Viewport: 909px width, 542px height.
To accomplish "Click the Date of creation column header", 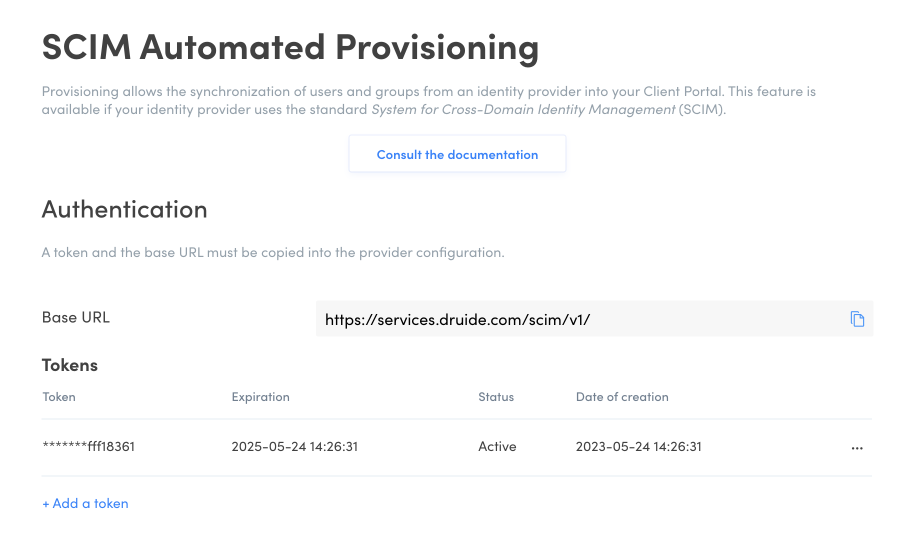I will (622, 397).
